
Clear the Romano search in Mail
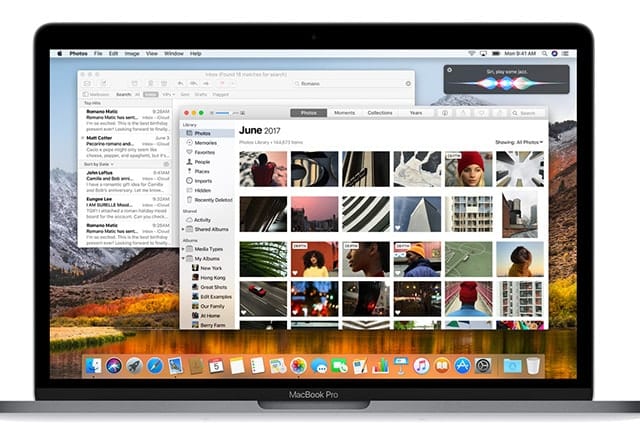pos(408,84)
